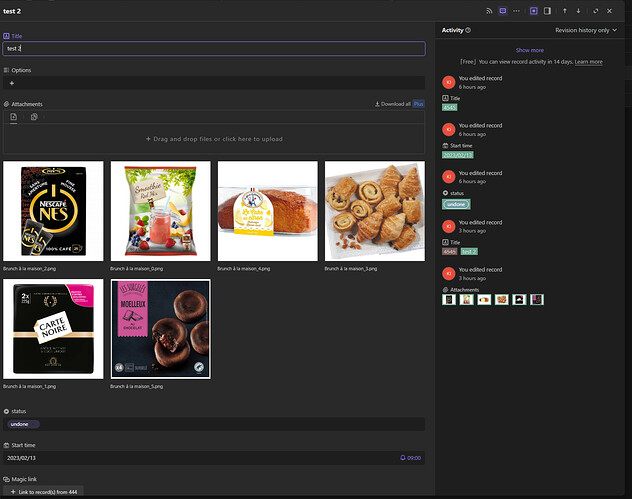Click undone tag in activity history
632x499 pixels.
click(x=456, y=204)
